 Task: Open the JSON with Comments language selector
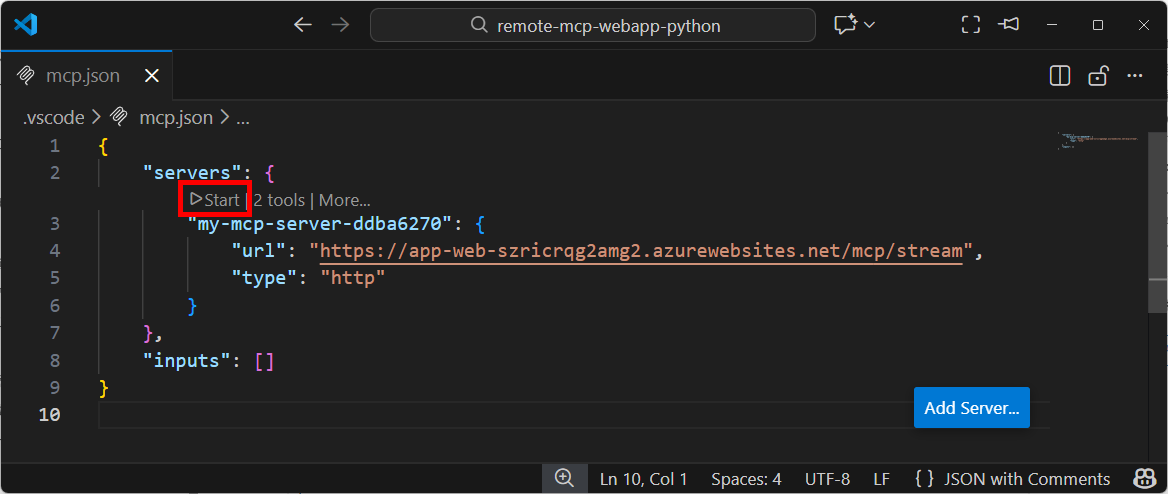tap(1012, 479)
